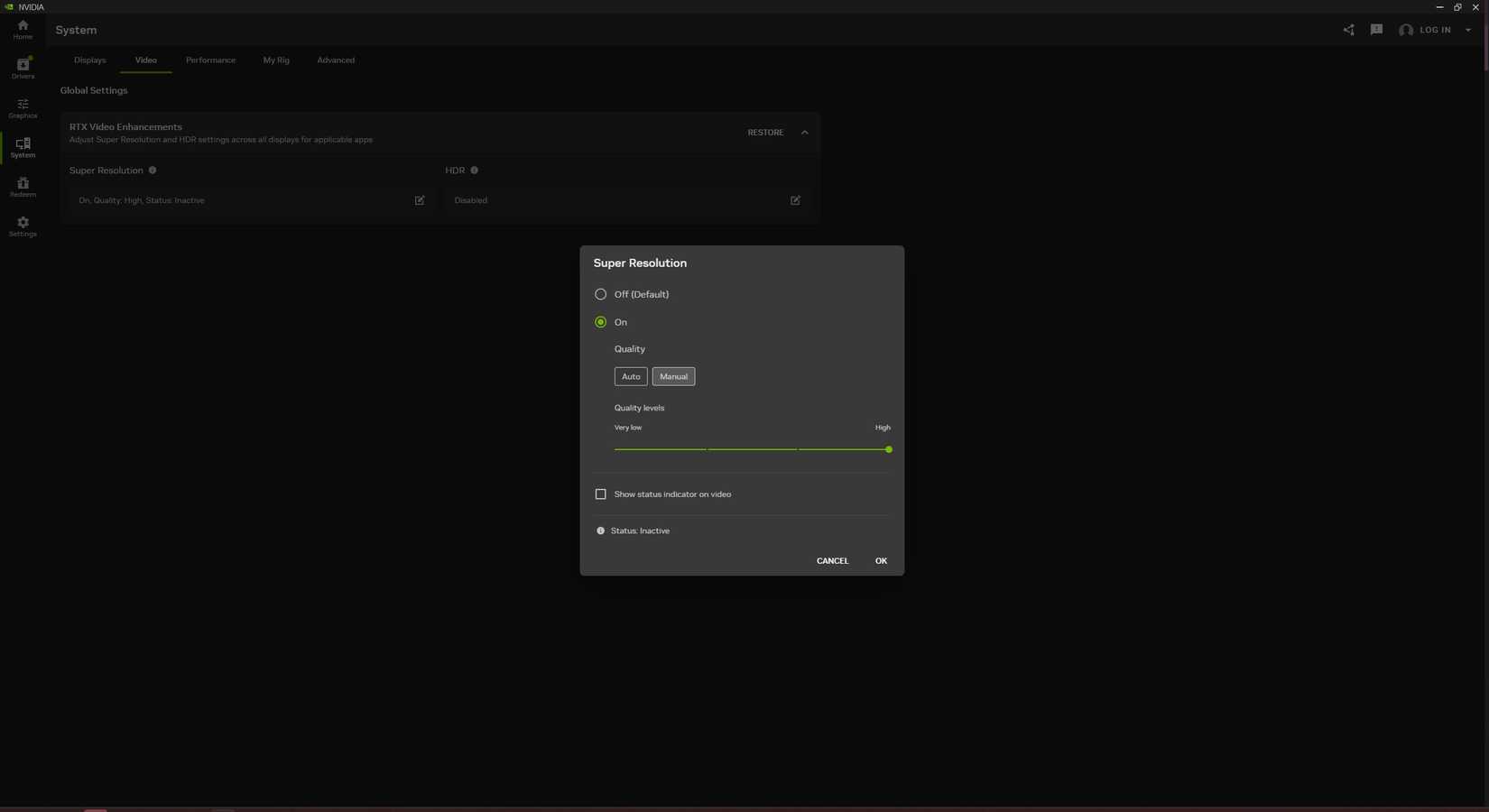Edit the HDR setting via pencil icon
The image size is (1489, 812).
(x=795, y=200)
